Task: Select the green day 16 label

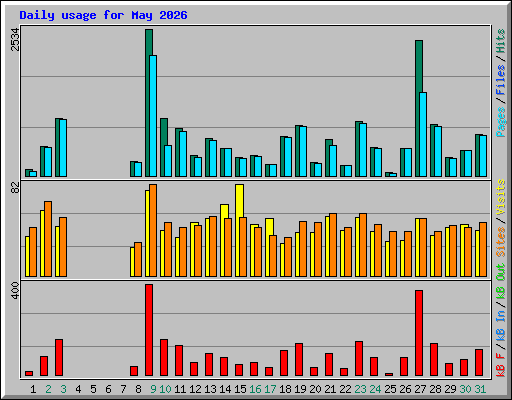Action: tap(255, 389)
